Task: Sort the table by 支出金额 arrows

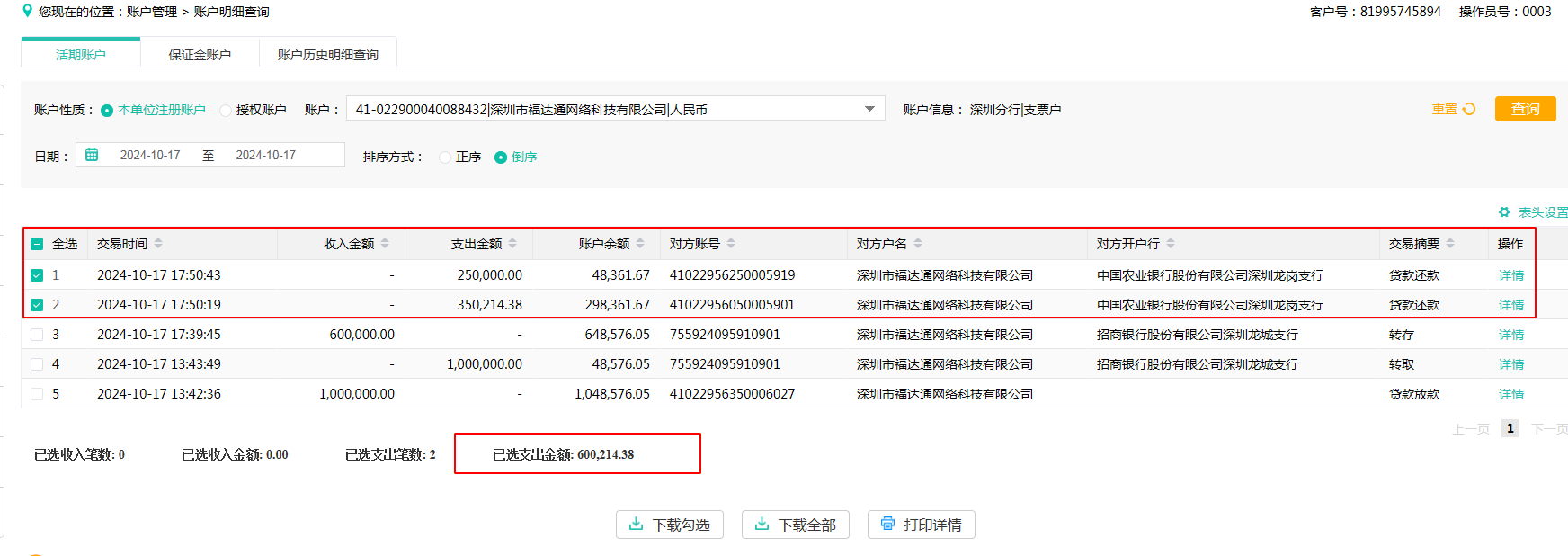Action: pyautogui.click(x=512, y=243)
